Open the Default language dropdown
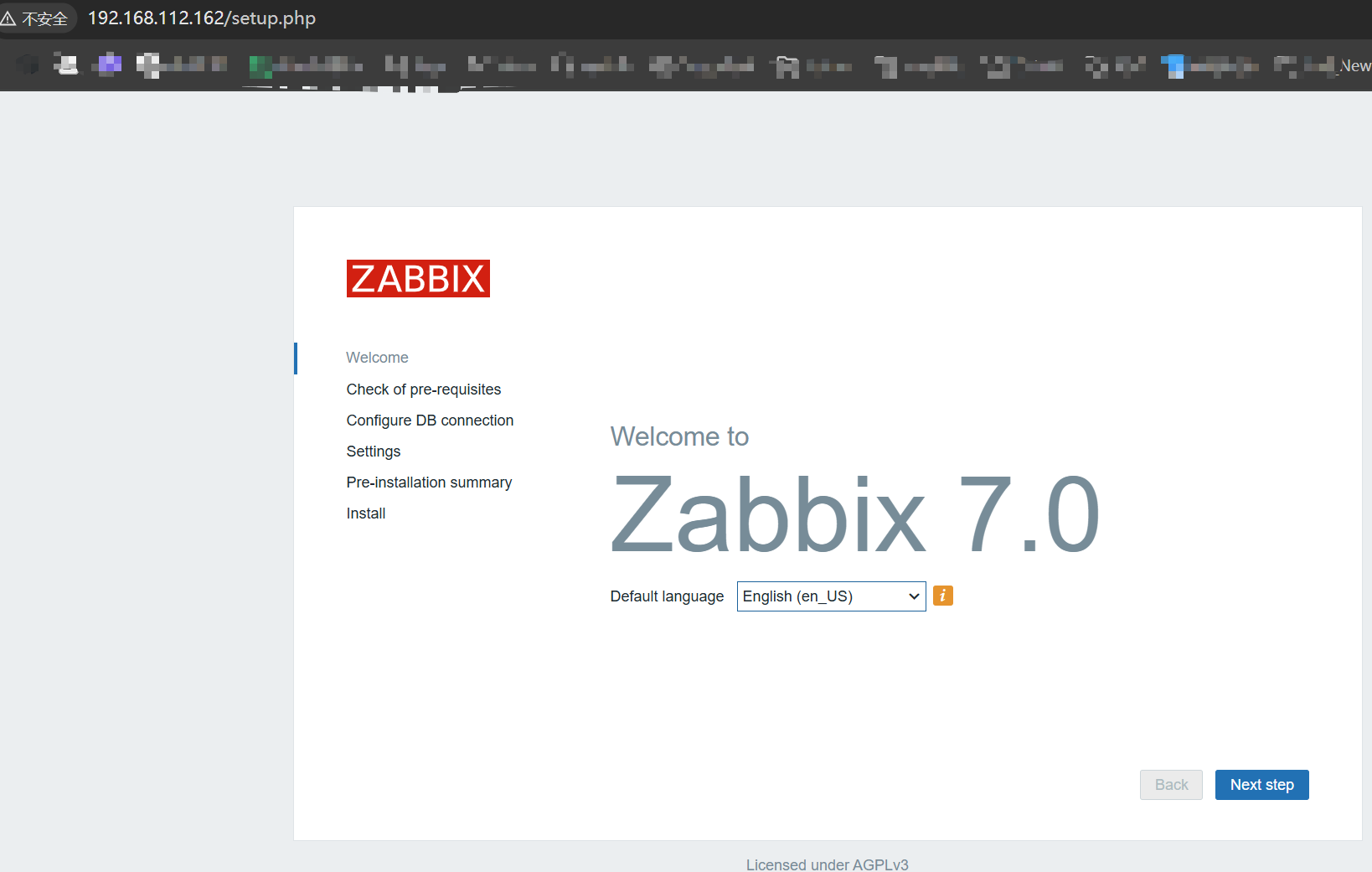The image size is (1372, 872). [x=830, y=596]
